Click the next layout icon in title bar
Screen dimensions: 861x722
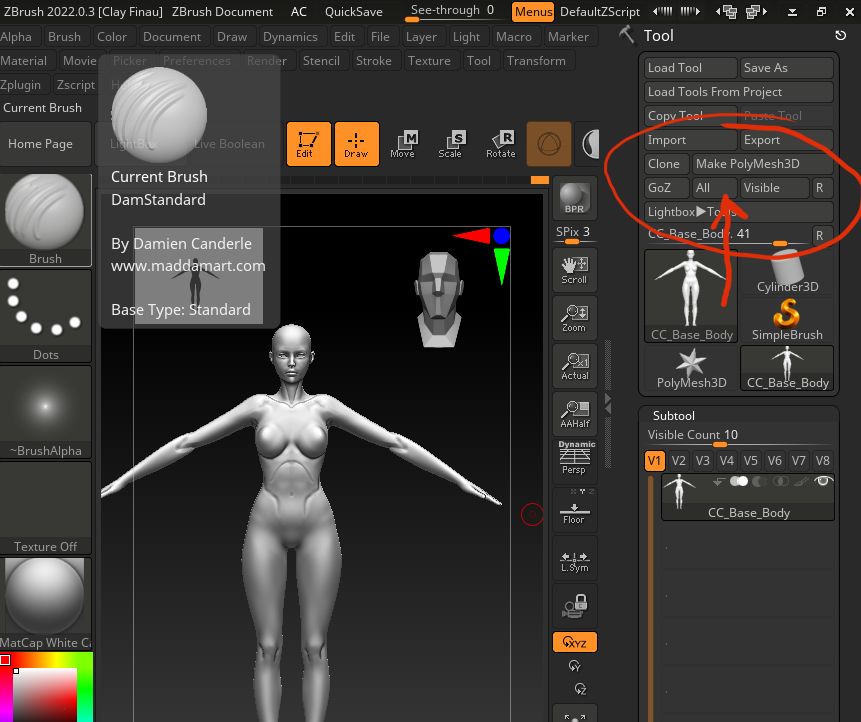tap(757, 12)
